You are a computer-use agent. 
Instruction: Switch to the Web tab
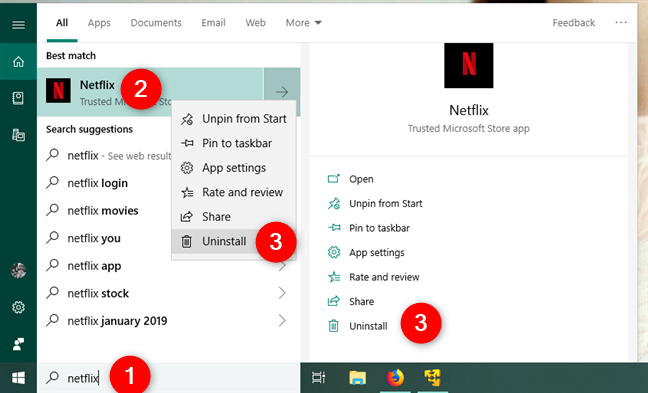click(x=255, y=23)
